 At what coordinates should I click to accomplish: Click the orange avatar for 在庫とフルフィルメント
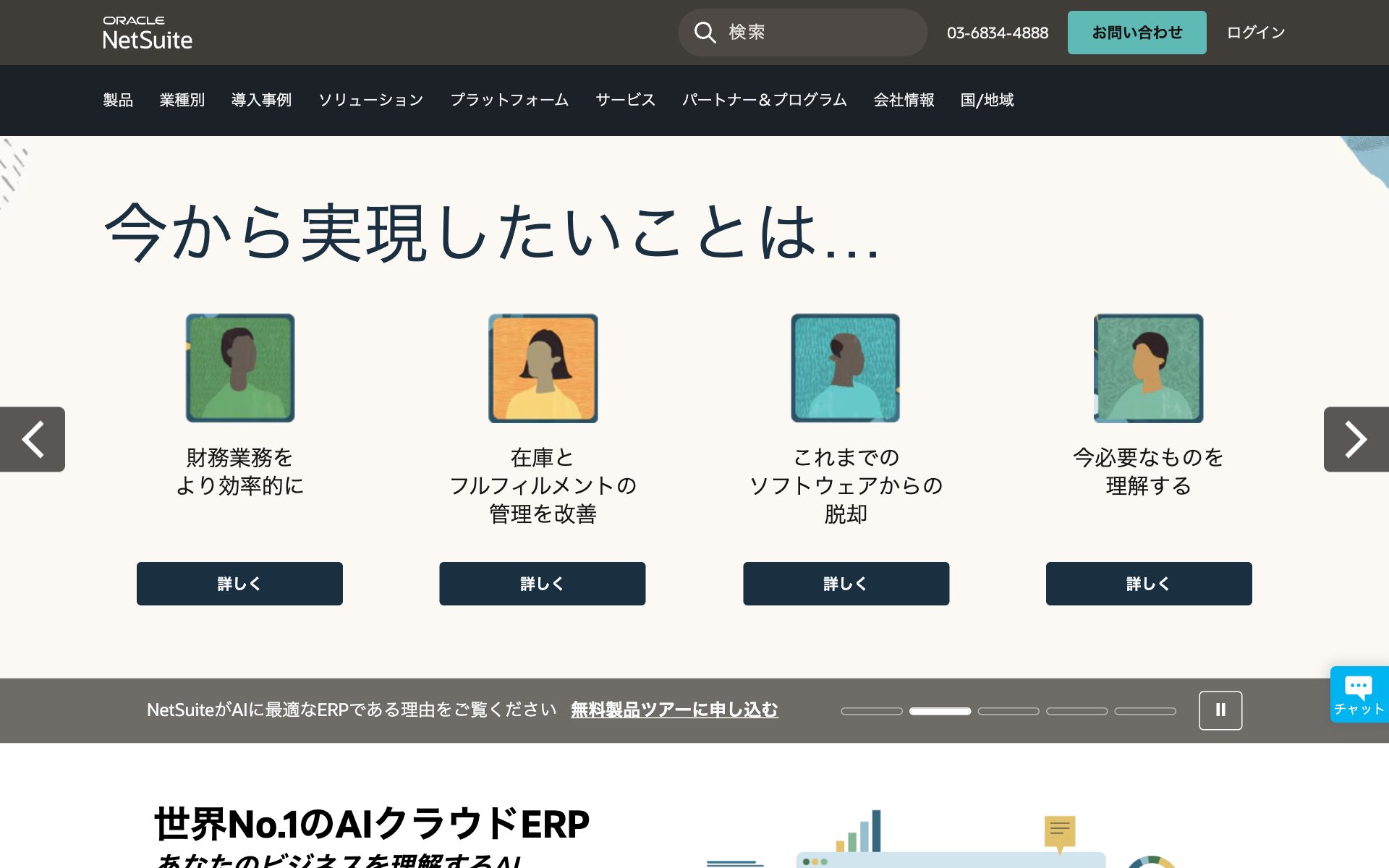coord(543,368)
